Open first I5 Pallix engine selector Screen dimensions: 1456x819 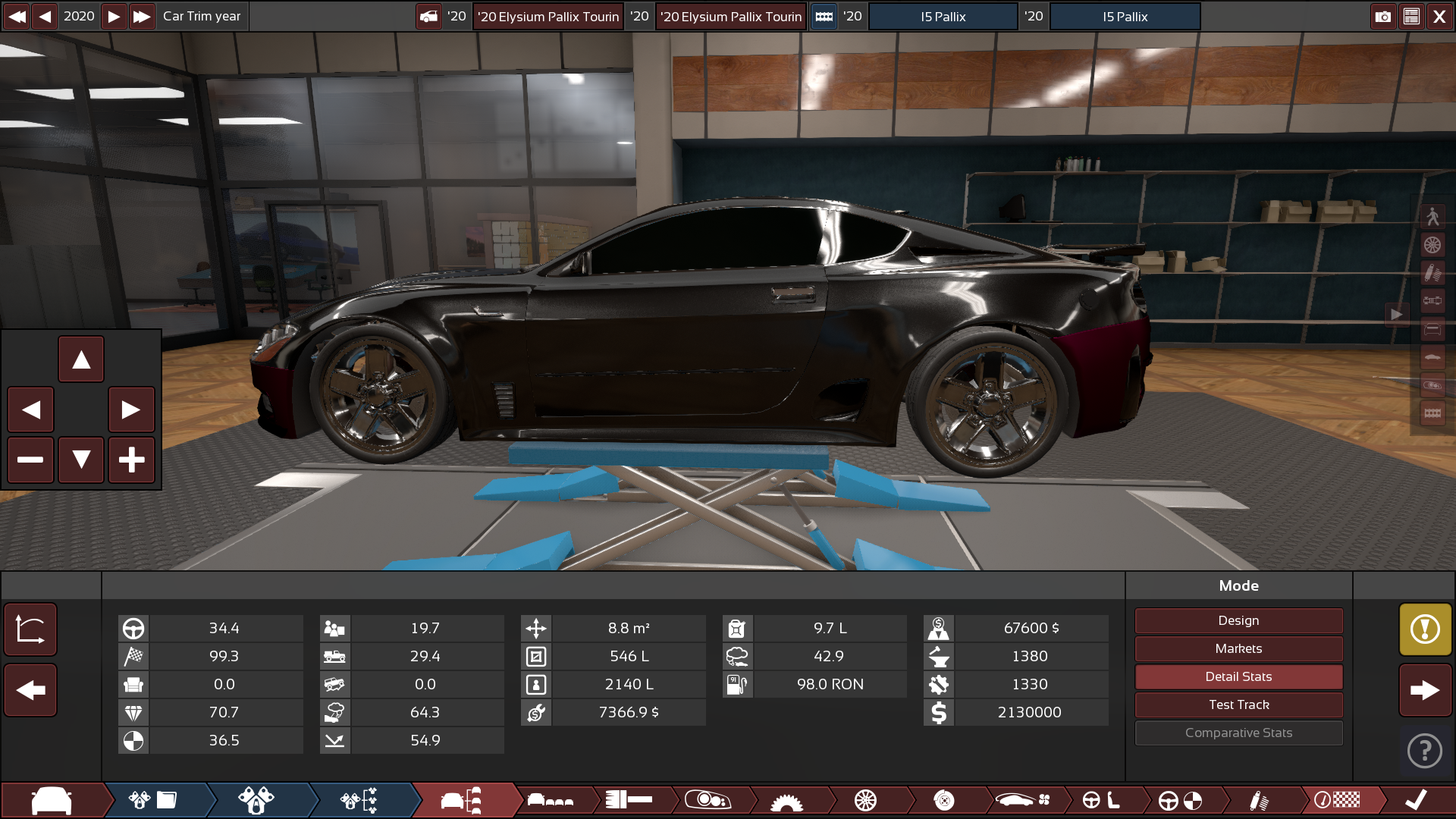(x=943, y=16)
